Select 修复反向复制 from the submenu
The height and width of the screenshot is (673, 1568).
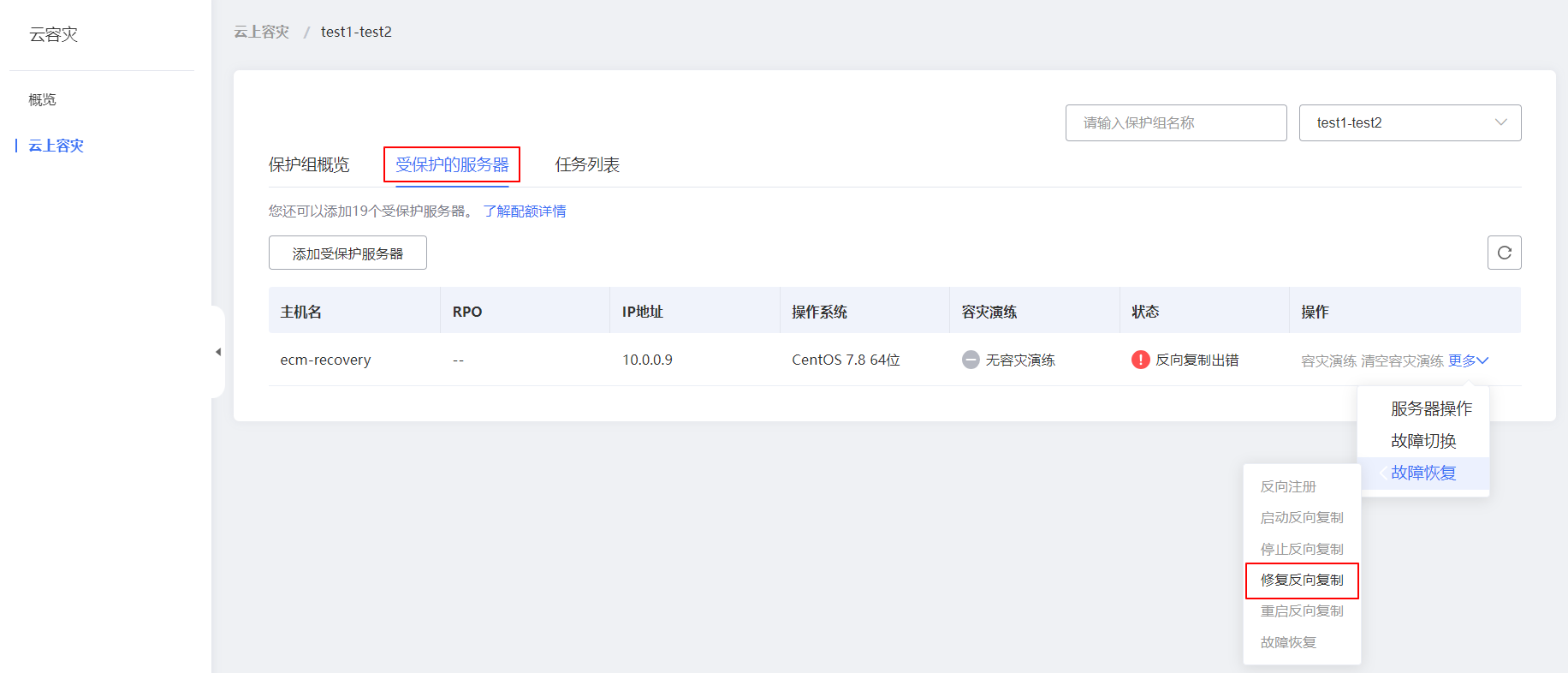1302,581
